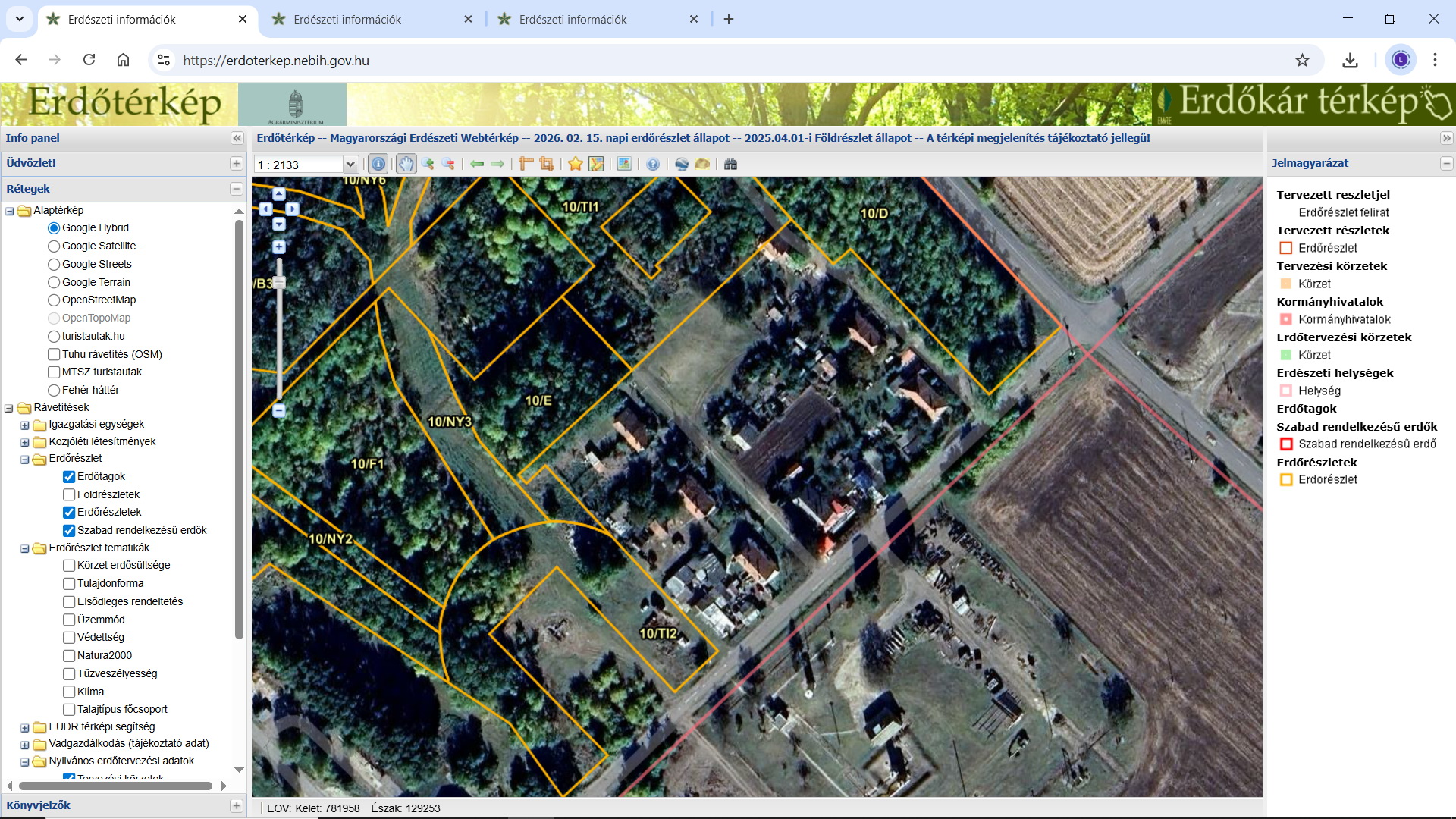Viewport: 1456px width, 819px height.
Task: Click the star bookmark icon in toolbar
Action: (x=576, y=164)
